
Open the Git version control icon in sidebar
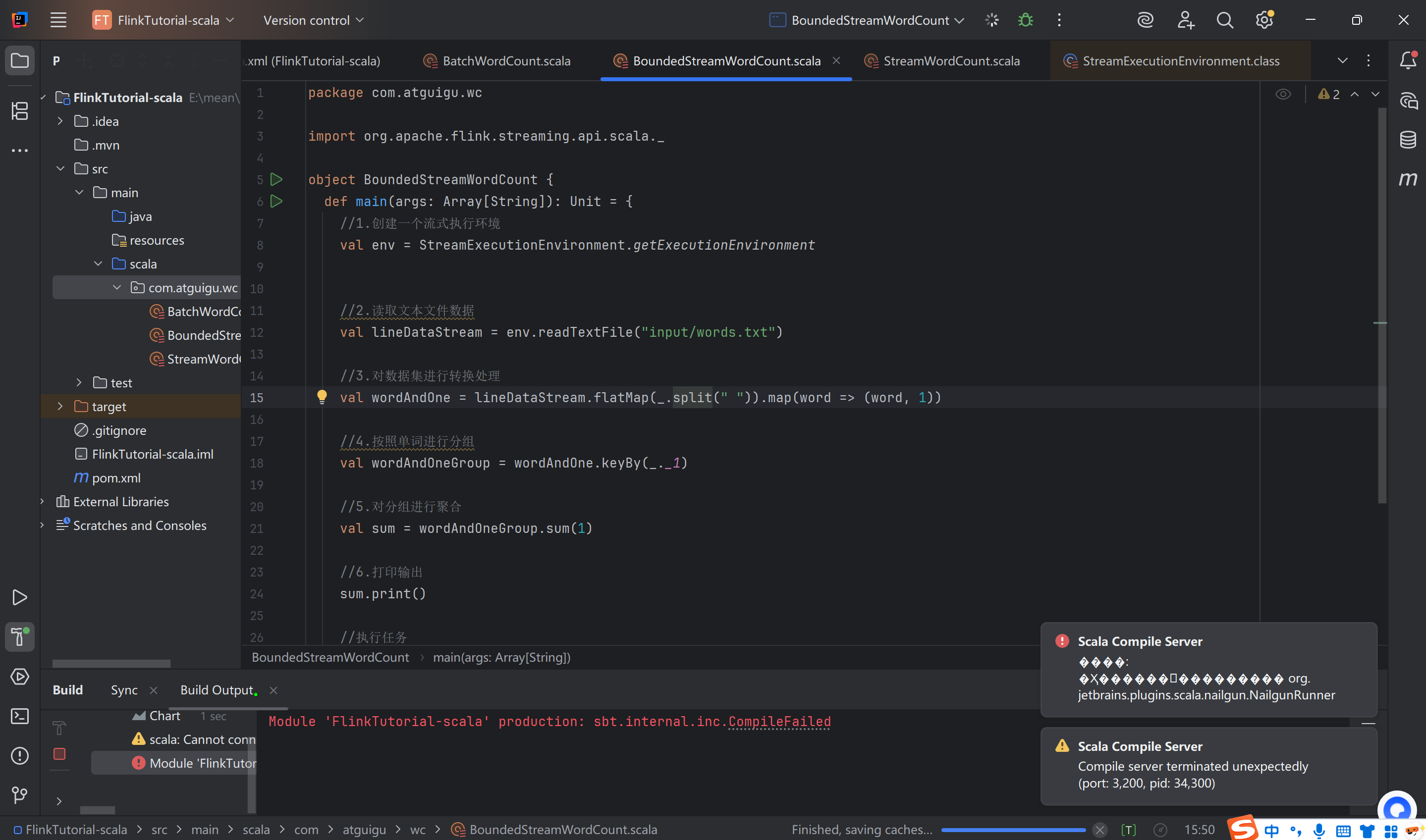point(20,795)
